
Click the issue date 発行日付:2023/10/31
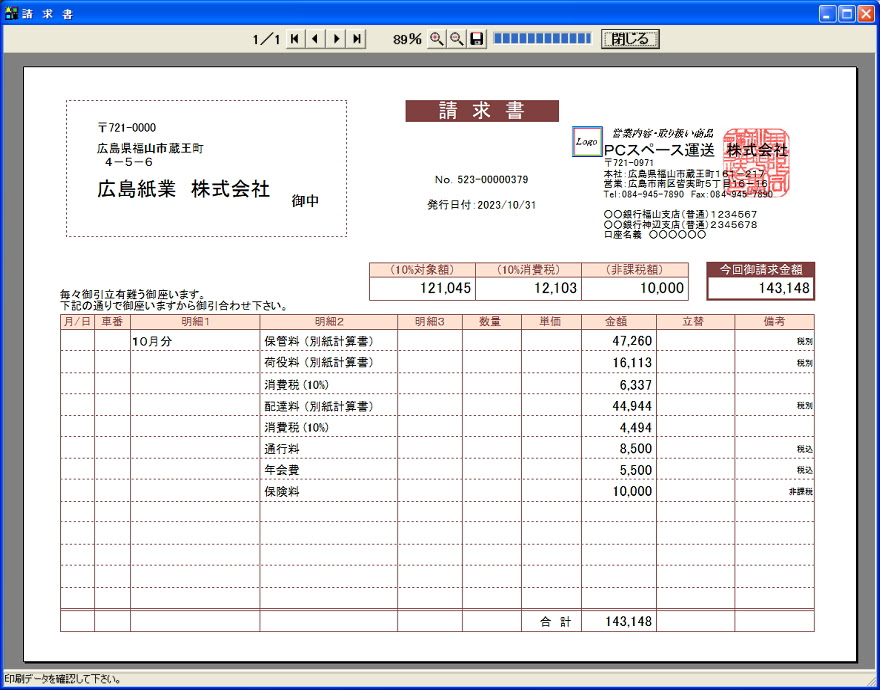click(x=482, y=205)
